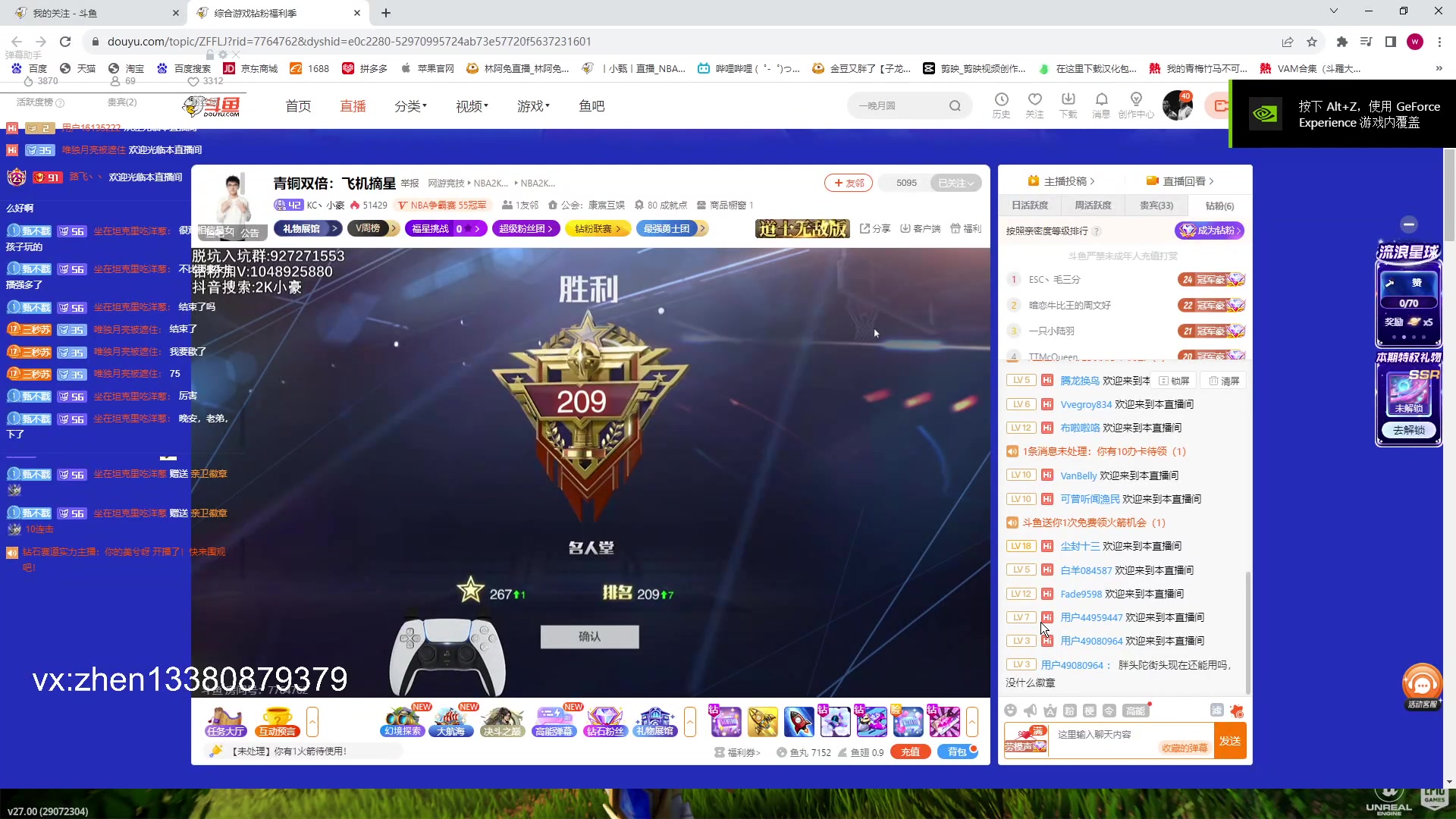Confirm with the 确认 button in video
The height and width of the screenshot is (819, 1456).
click(x=589, y=637)
